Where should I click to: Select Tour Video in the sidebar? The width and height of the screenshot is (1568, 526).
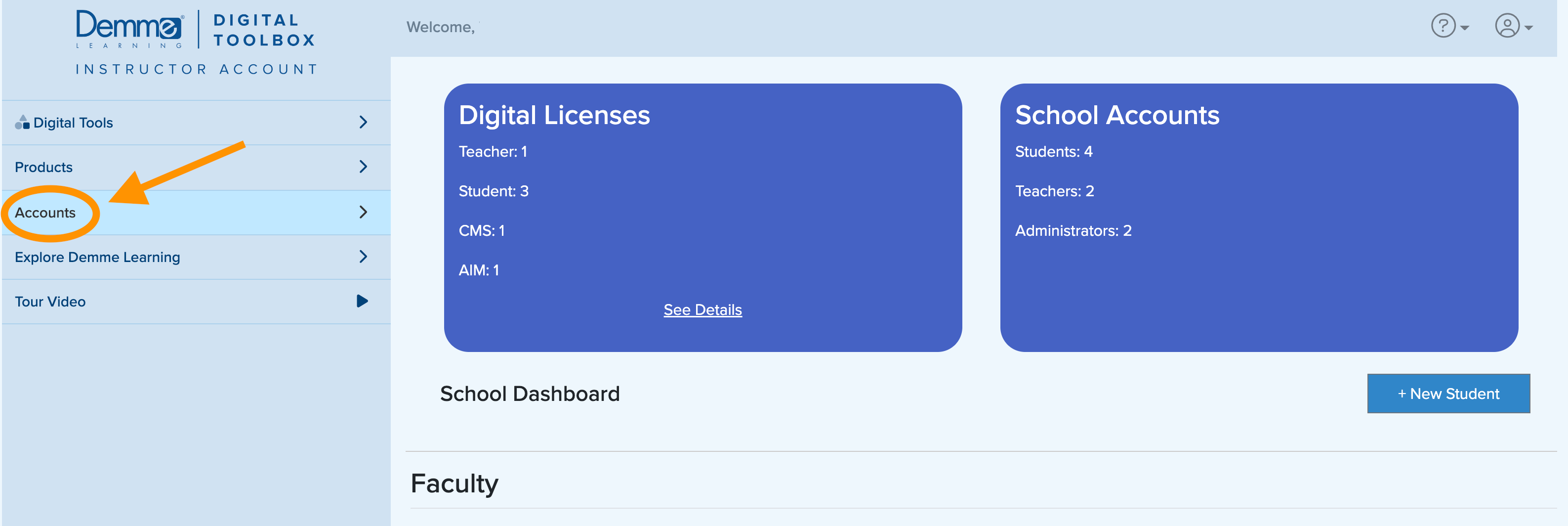(50, 302)
